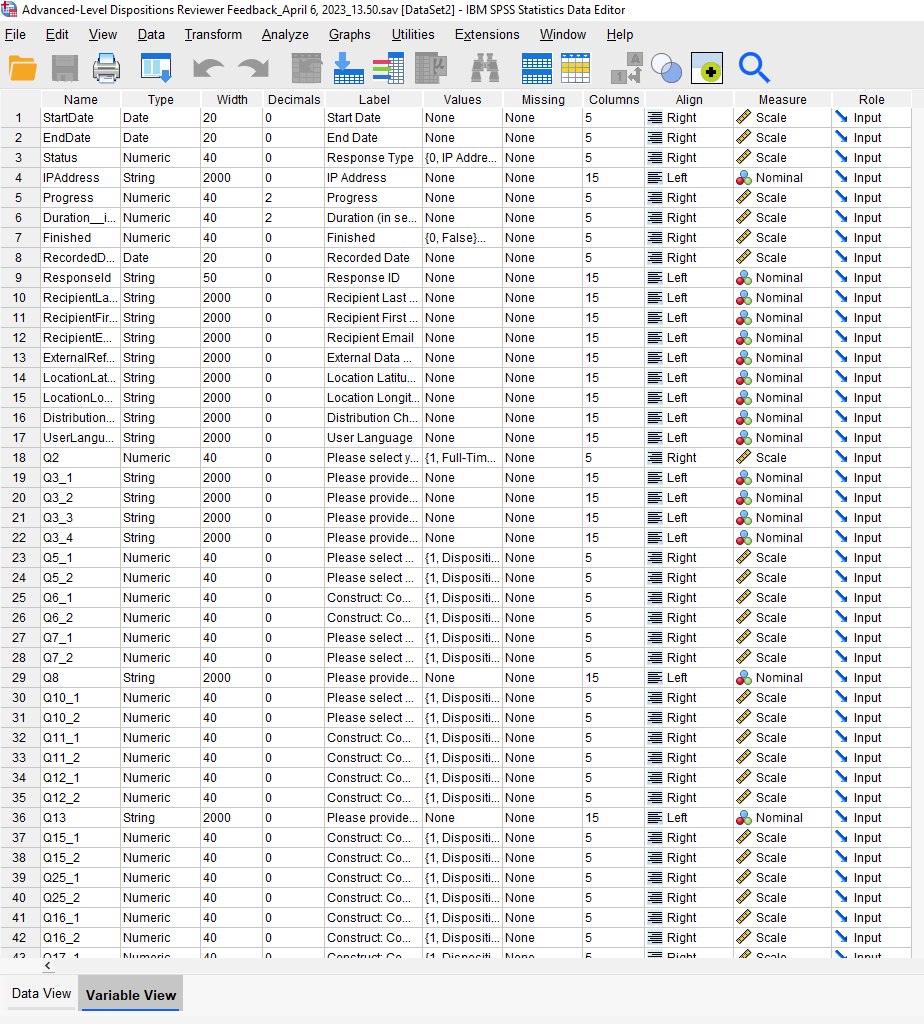Click the Missing column header
This screenshot has width=924, height=1024.
(x=543, y=99)
